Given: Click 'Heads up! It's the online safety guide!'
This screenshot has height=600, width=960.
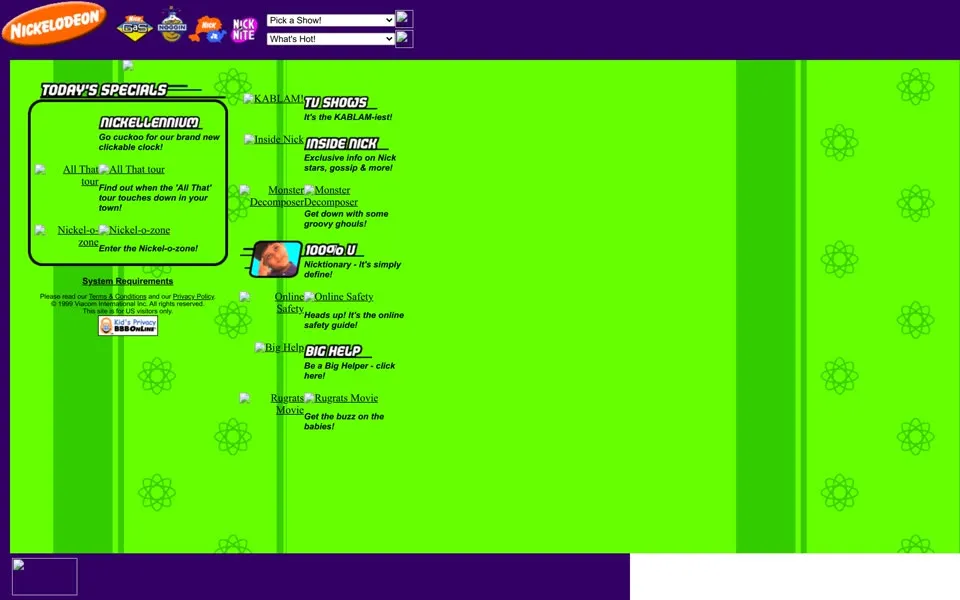Looking at the screenshot, I should pos(354,320).
